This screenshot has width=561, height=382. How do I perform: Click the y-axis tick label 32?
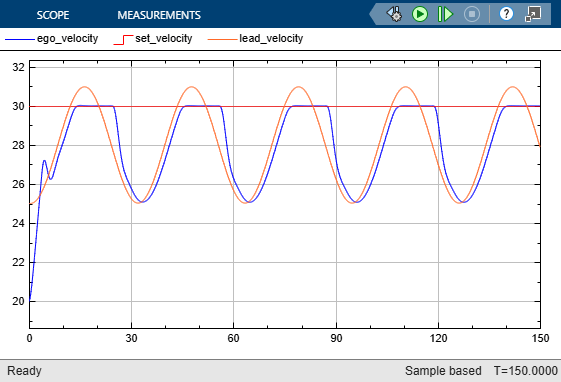[19, 67]
